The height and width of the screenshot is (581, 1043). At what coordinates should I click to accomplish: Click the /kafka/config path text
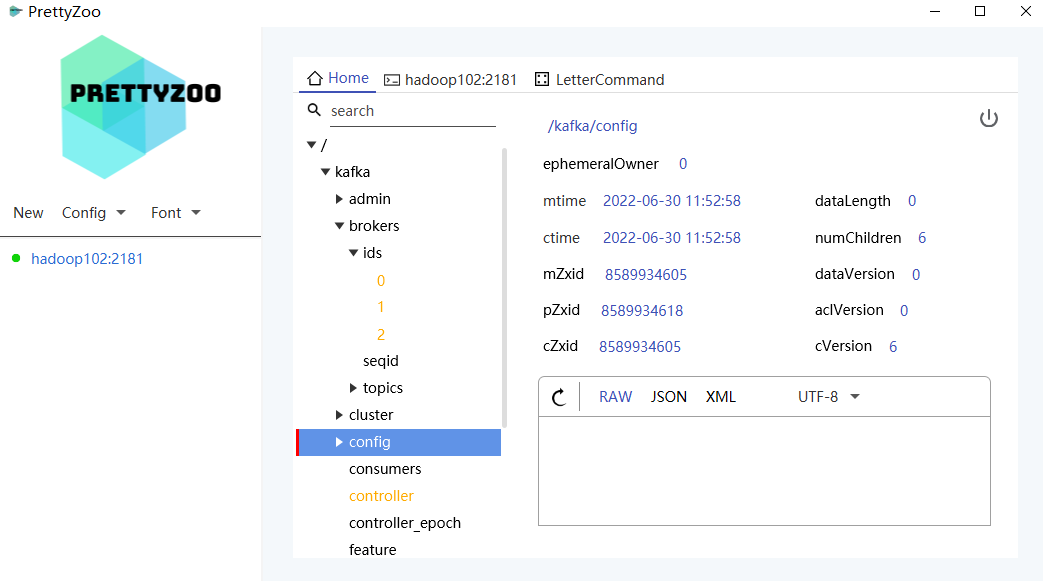tap(592, 126)
